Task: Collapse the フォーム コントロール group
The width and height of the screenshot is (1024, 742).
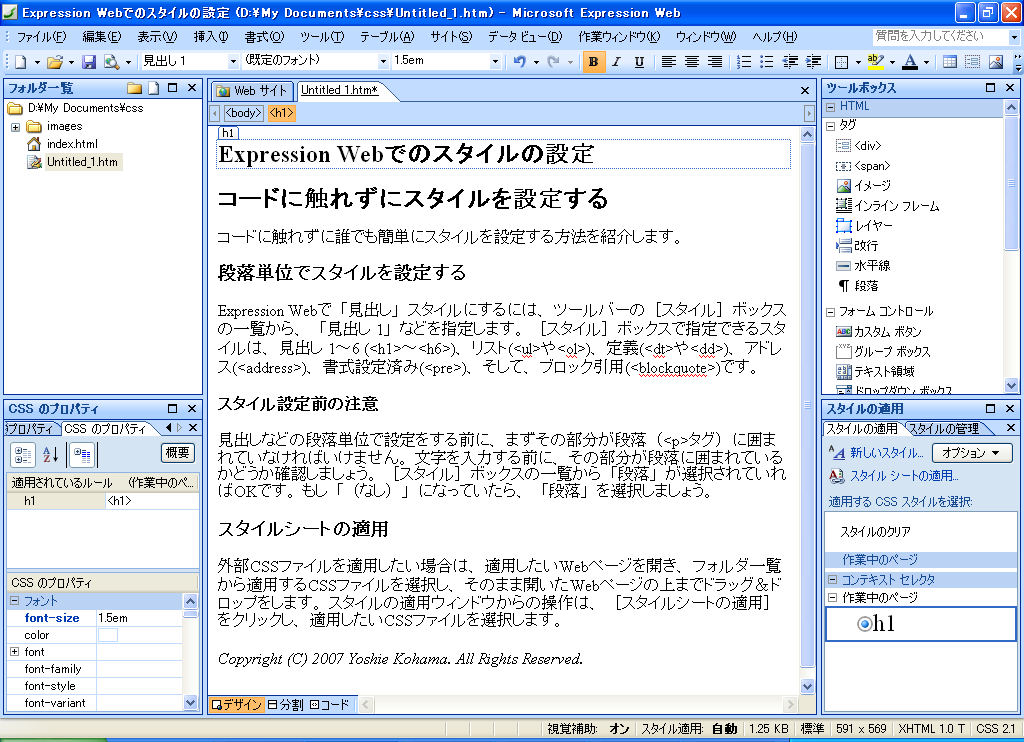Action: [831, 312]
